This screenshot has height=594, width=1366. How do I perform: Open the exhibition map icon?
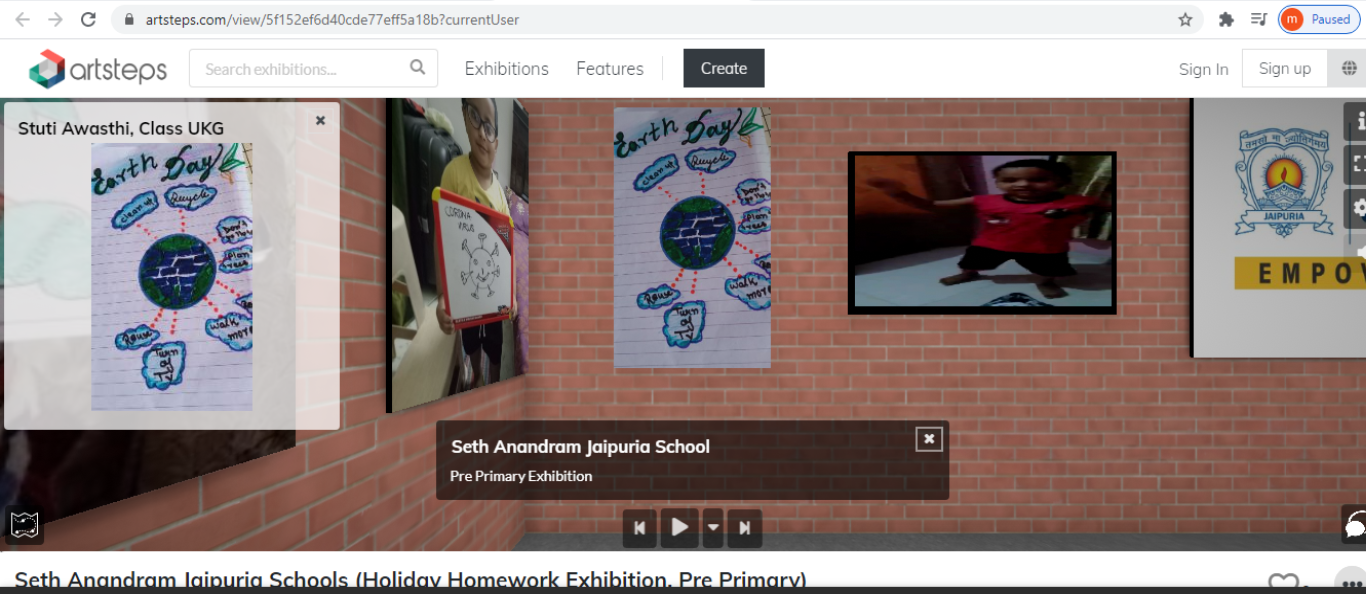point(24,525)
